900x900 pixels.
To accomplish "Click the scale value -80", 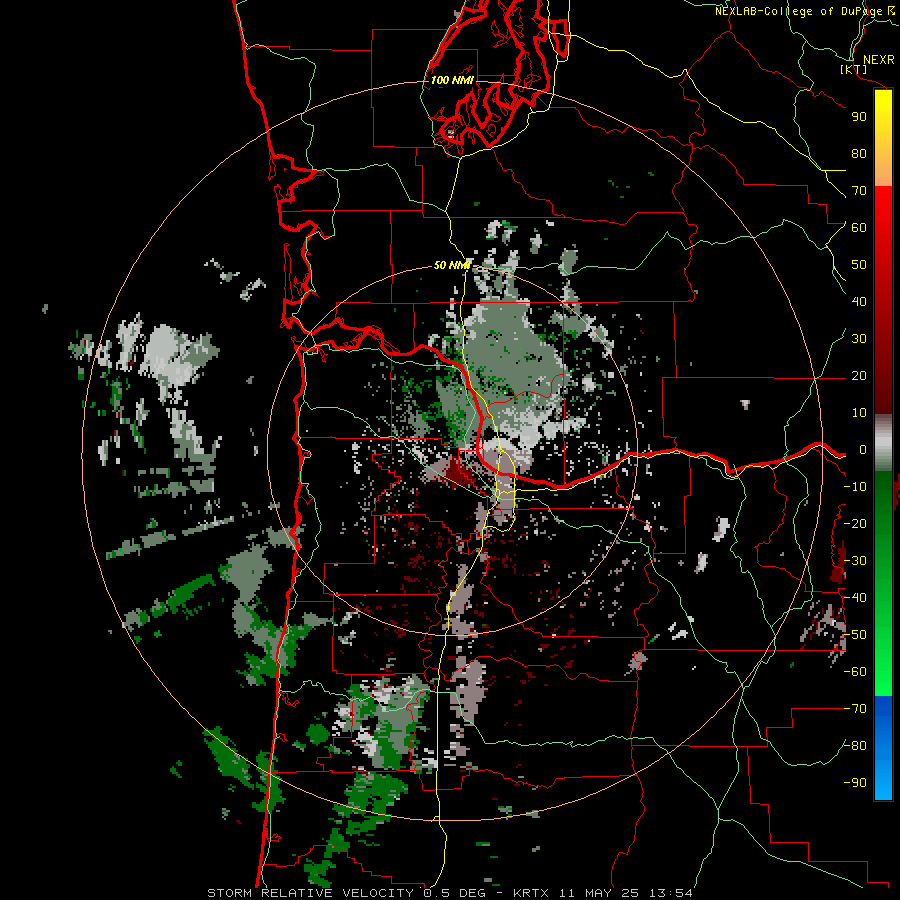I will [855, 746].
